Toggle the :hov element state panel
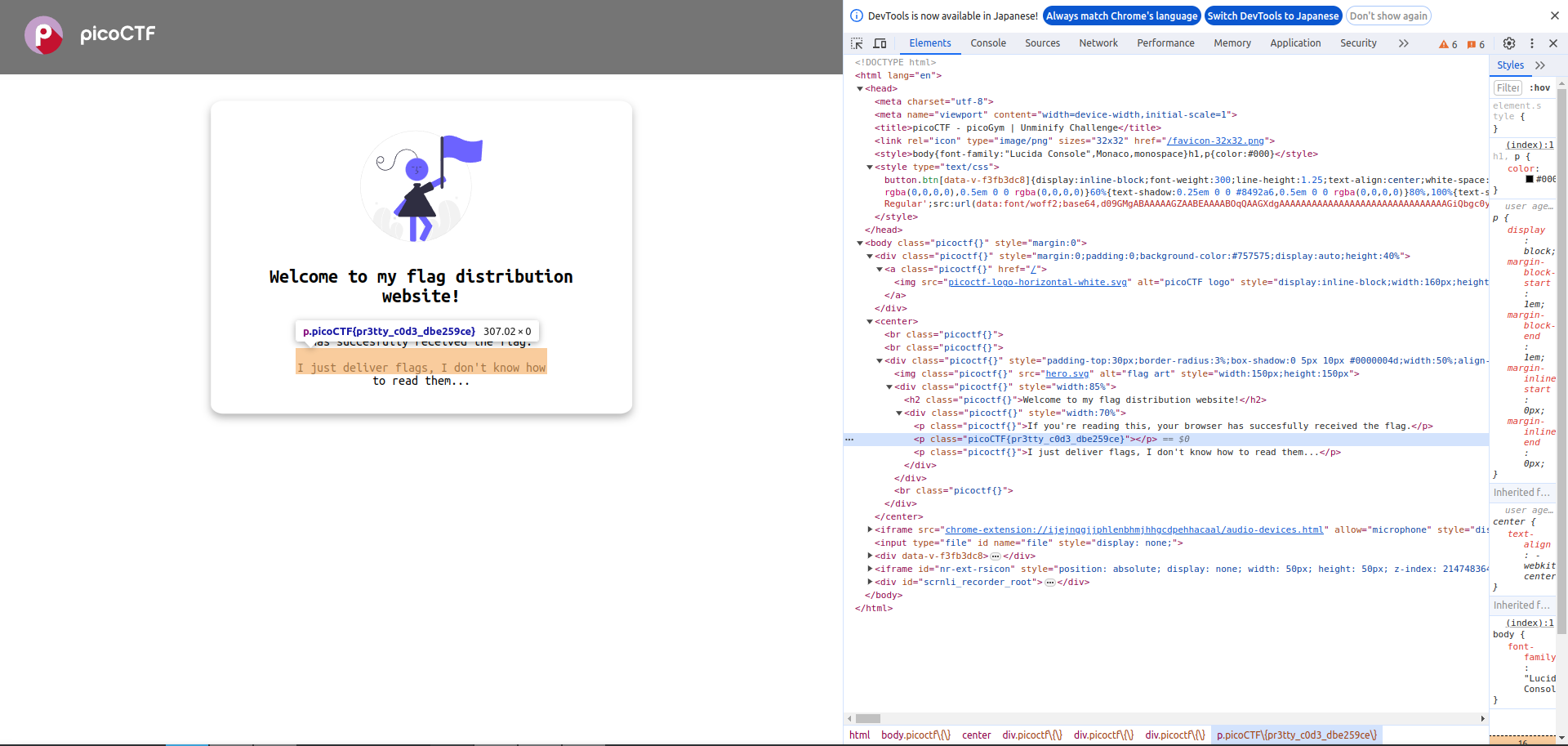The height and width of the screenshot is (746, 1568). click(x=1539, y=87)
